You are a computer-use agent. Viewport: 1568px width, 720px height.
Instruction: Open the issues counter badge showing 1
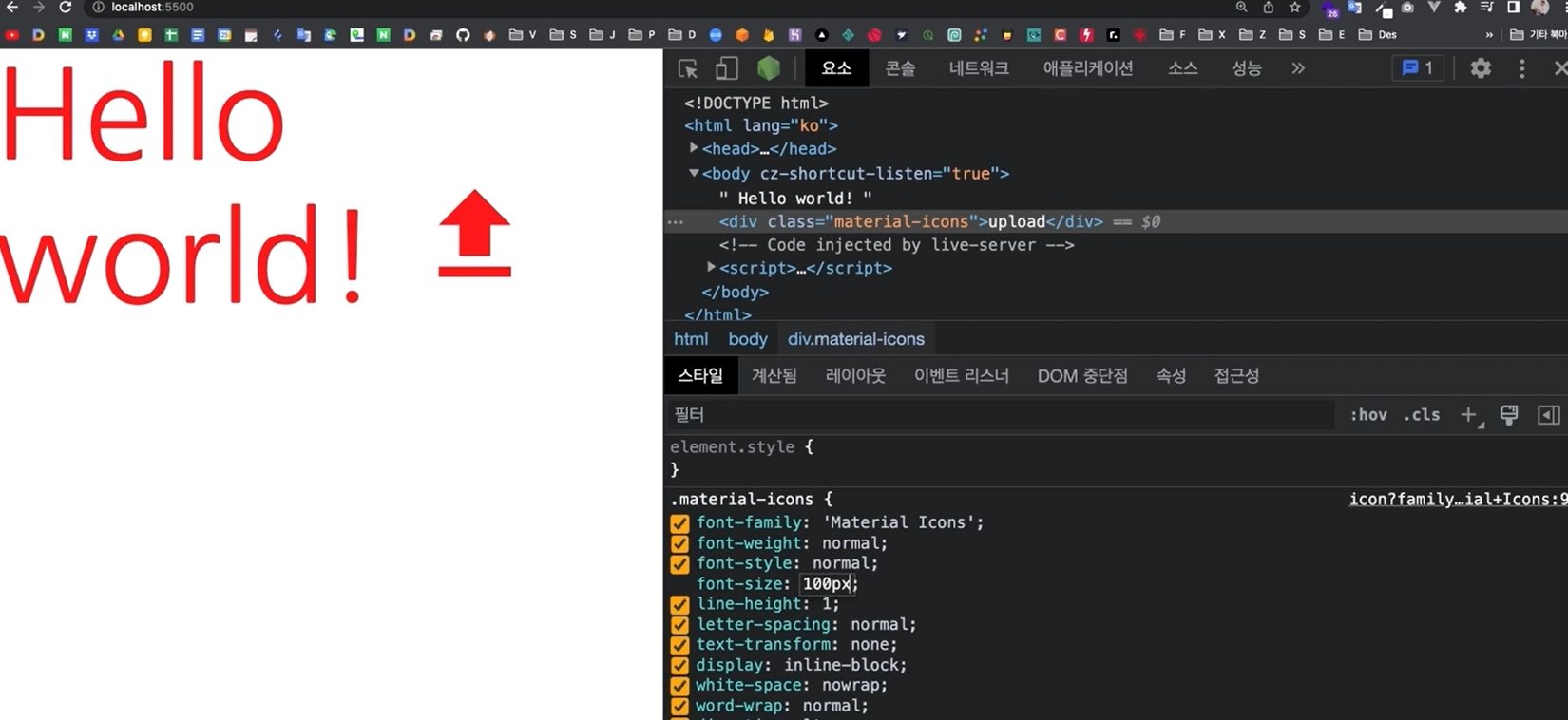click(x=1418, y=68)
